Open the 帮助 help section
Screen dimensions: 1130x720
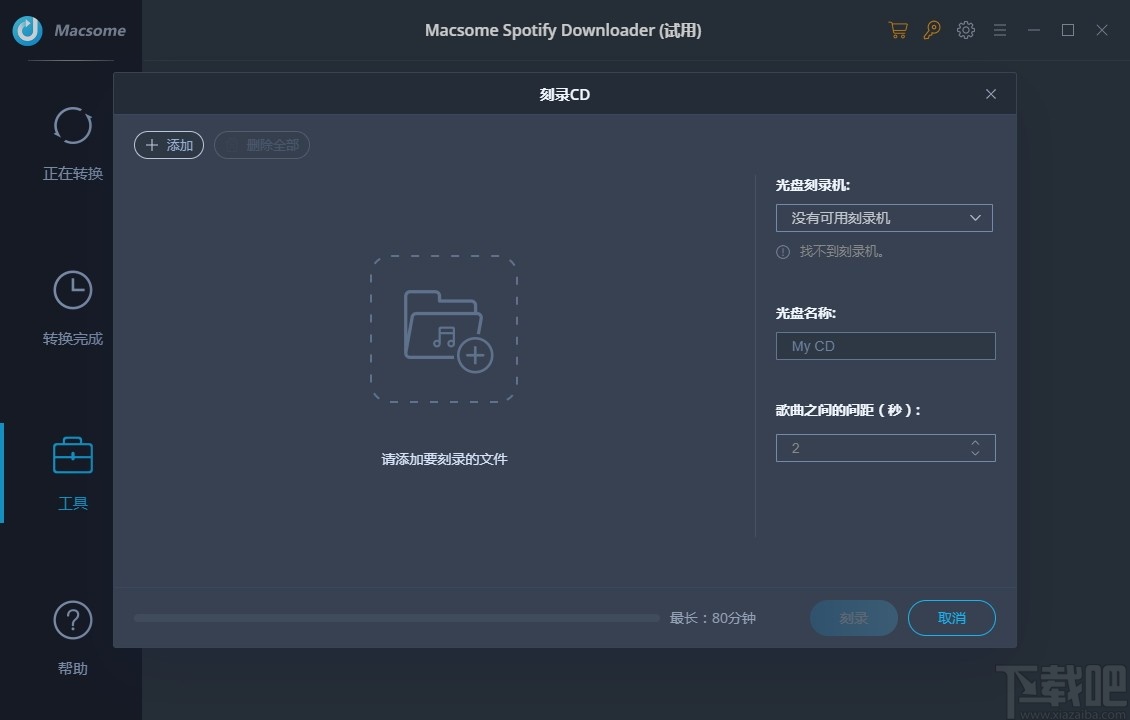(x=72, y=635)
